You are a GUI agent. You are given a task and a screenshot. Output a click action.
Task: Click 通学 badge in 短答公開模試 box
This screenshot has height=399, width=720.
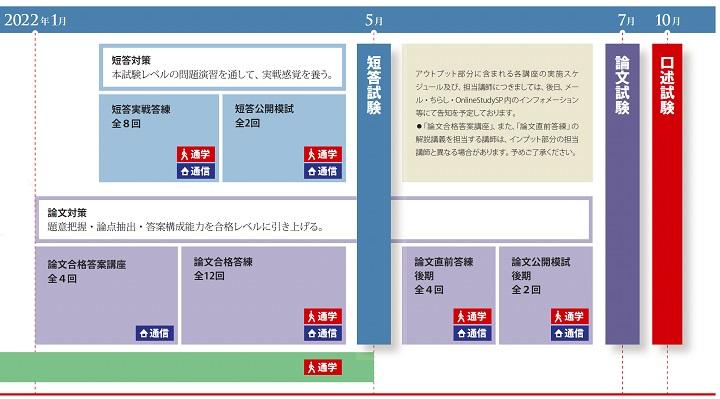click(323, 154)
